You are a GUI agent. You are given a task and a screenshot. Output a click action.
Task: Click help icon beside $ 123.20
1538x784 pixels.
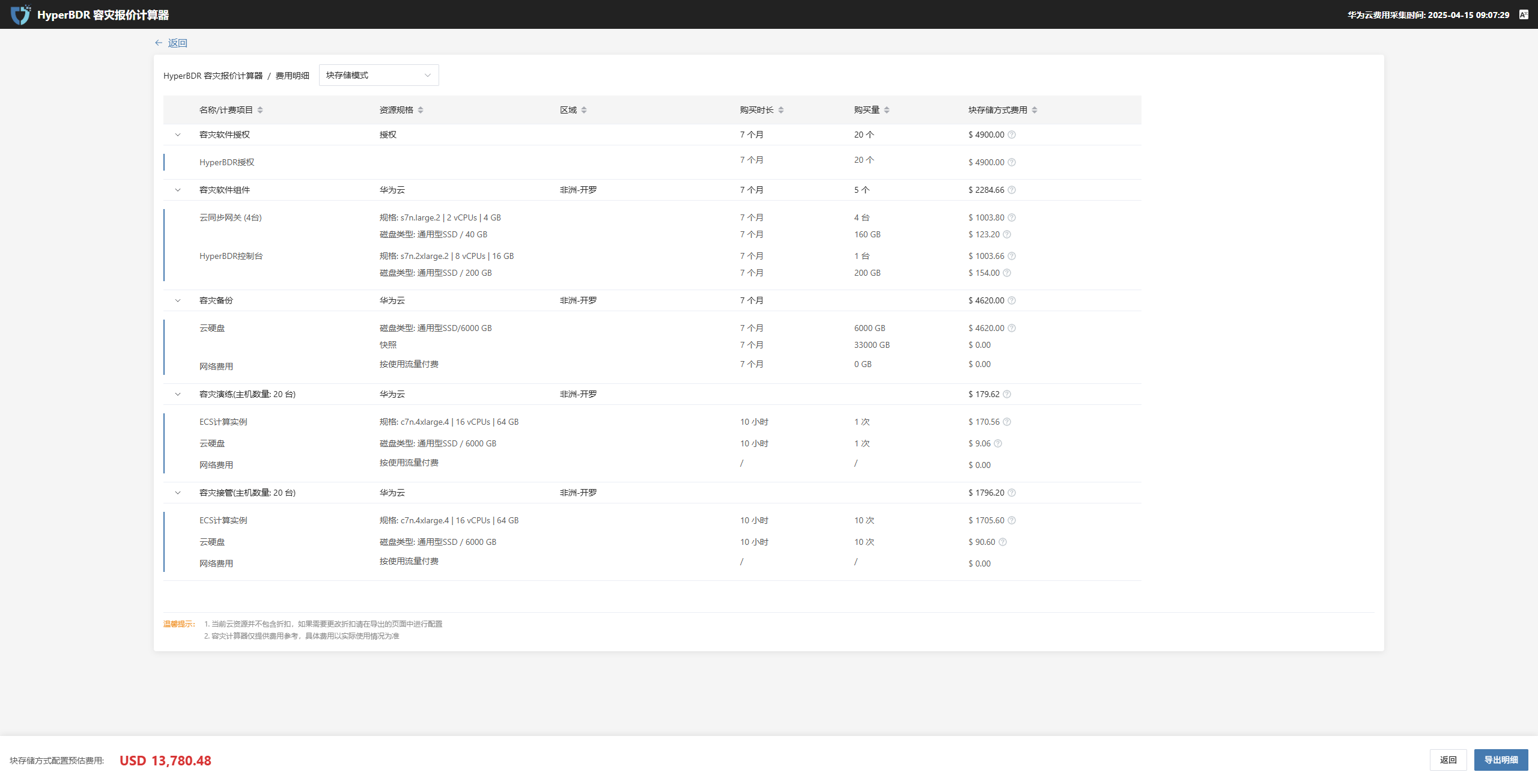point(1007,234)
